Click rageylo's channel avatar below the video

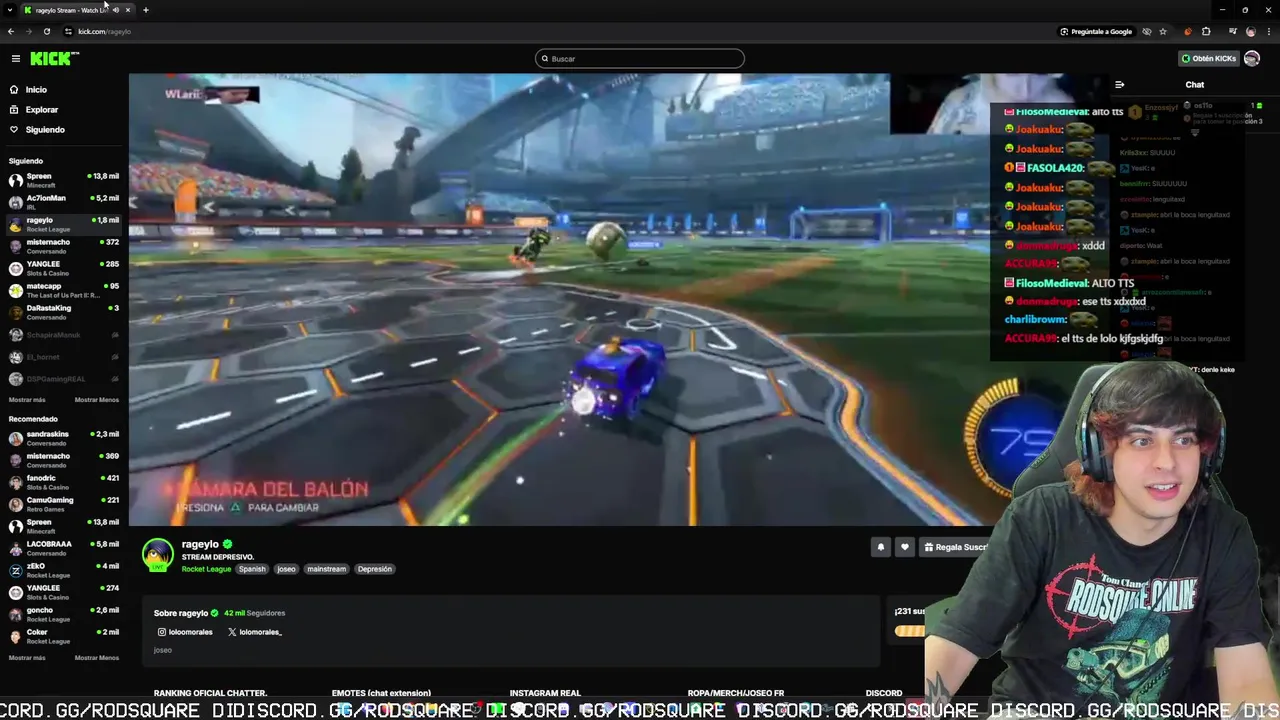(157, 554)
